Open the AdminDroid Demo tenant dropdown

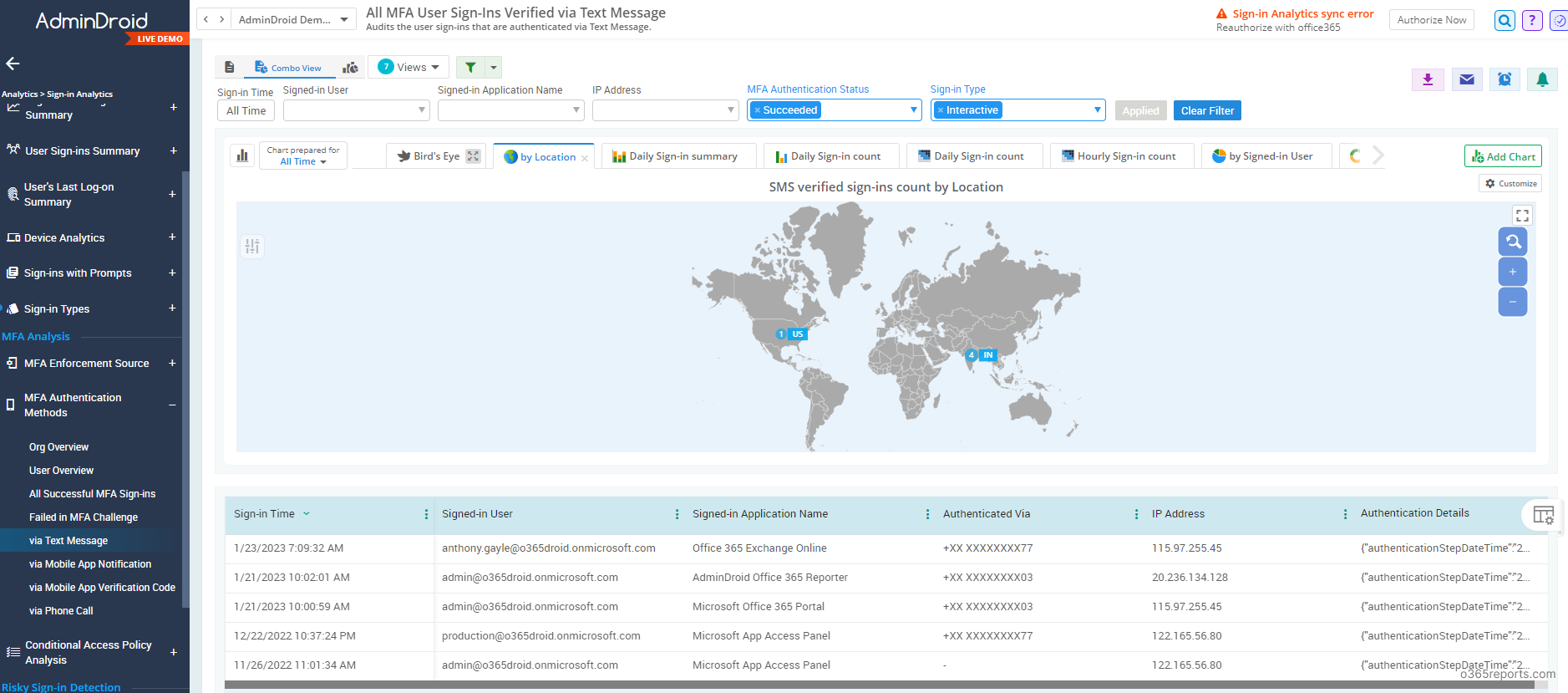tap(293, 19)
